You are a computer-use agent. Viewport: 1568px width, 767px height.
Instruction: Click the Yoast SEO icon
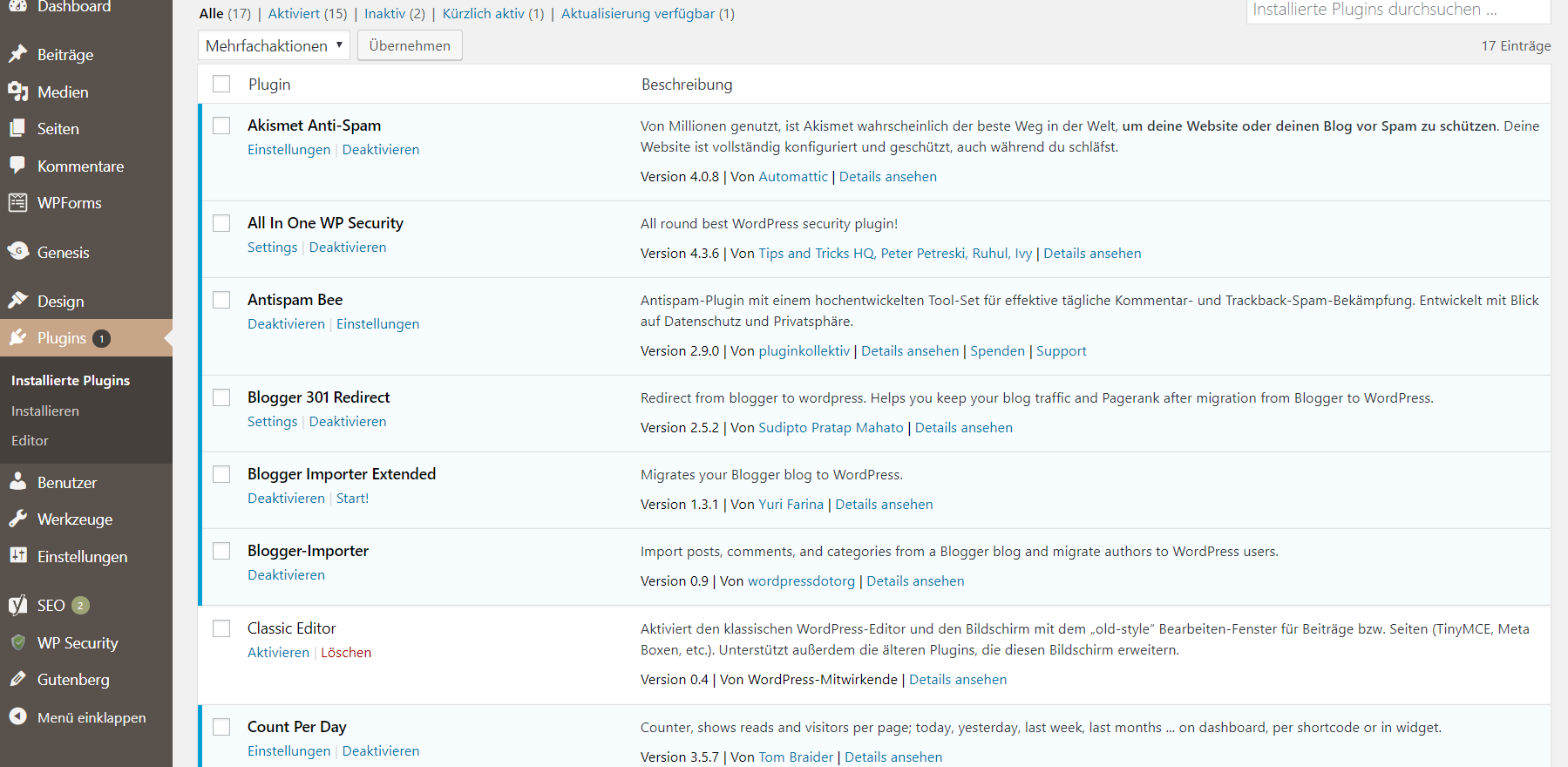tap(17, 605)
